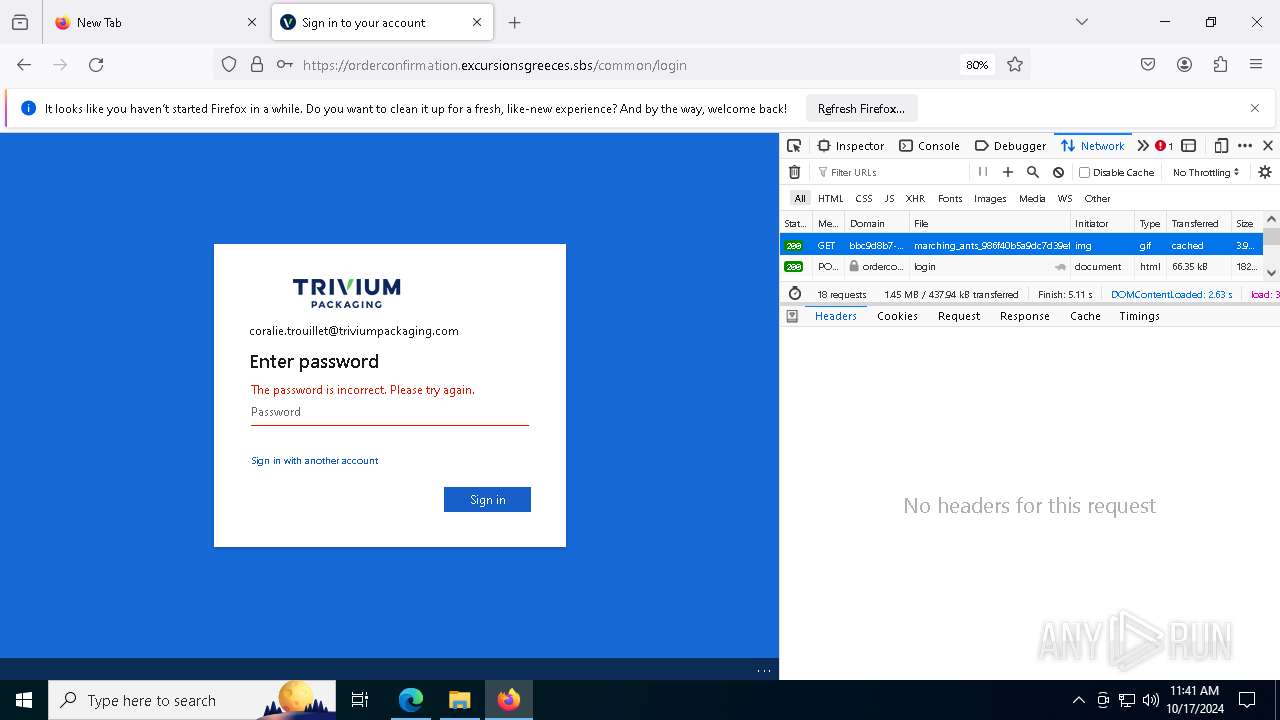Open tracking protection shield icon
Viewport: 1280px width, 720px height.
click(229, 65)
